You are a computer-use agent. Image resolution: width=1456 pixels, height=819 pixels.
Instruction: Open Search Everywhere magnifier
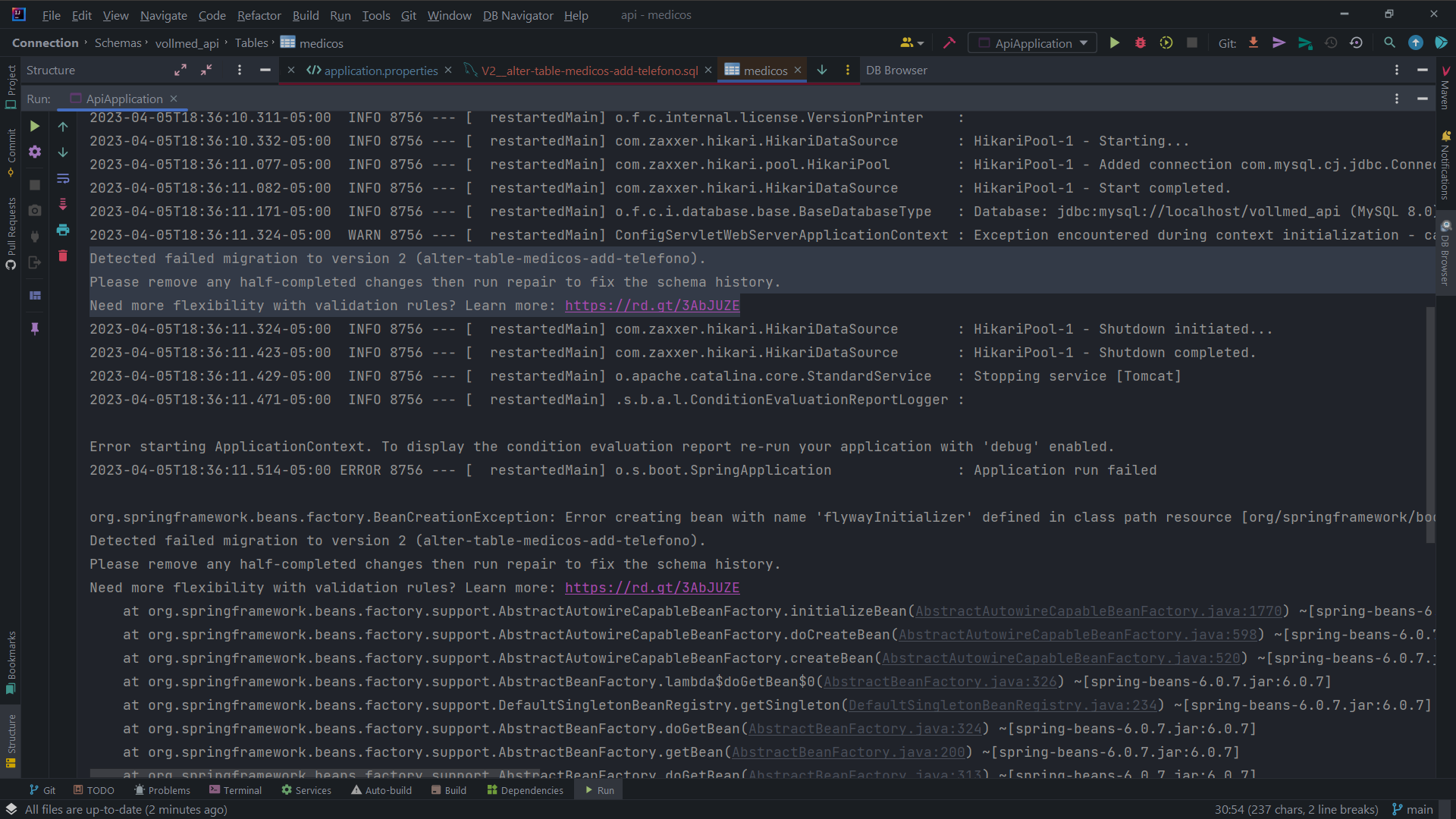coord(1389,43)
